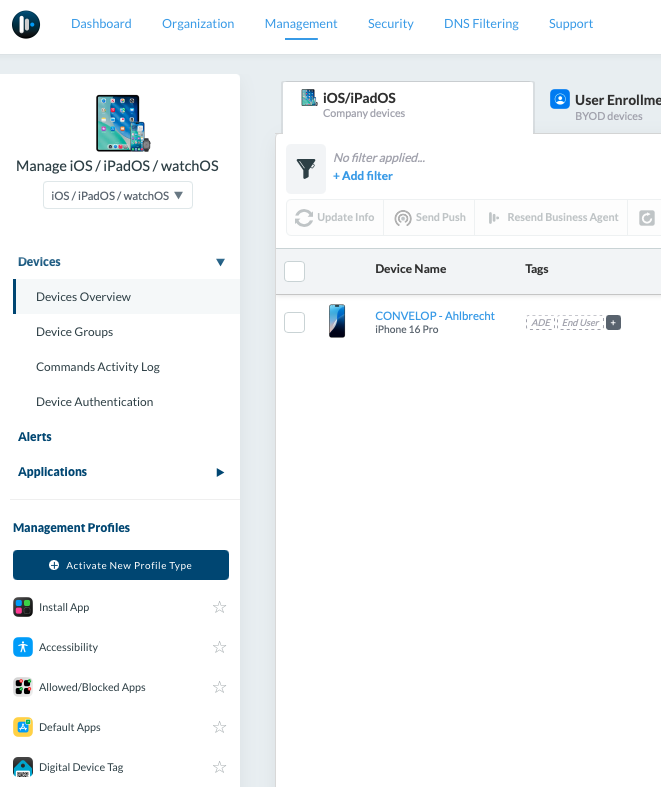Star the Install App profile as favorite

(219, 607)
